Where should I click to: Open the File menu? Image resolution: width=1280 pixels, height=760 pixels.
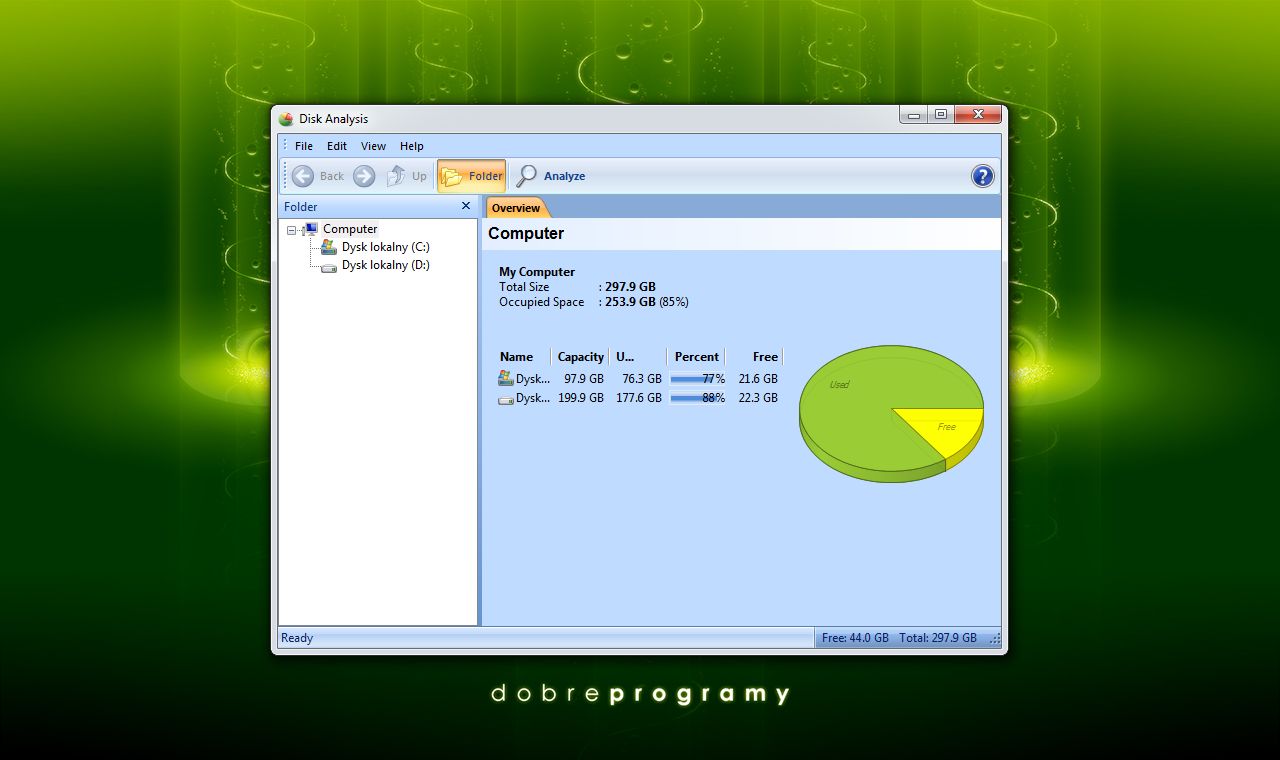(x=304, y=146)
